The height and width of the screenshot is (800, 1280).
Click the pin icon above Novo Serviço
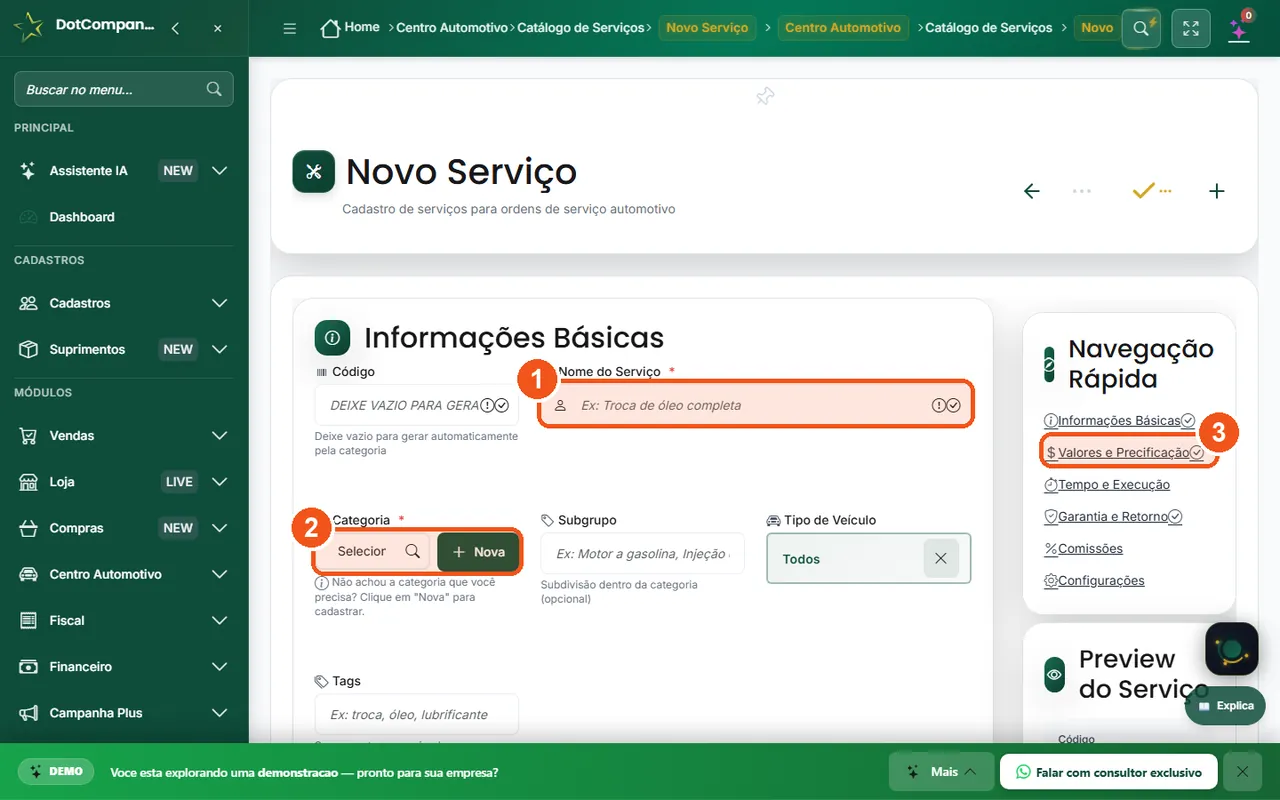pos(765,96)
